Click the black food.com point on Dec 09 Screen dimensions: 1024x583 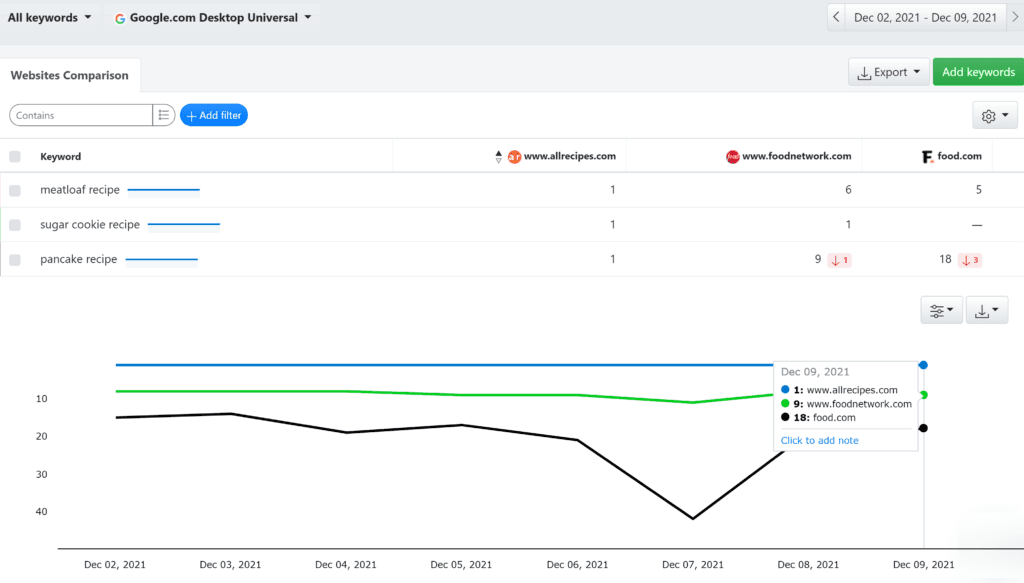[923, 428]
